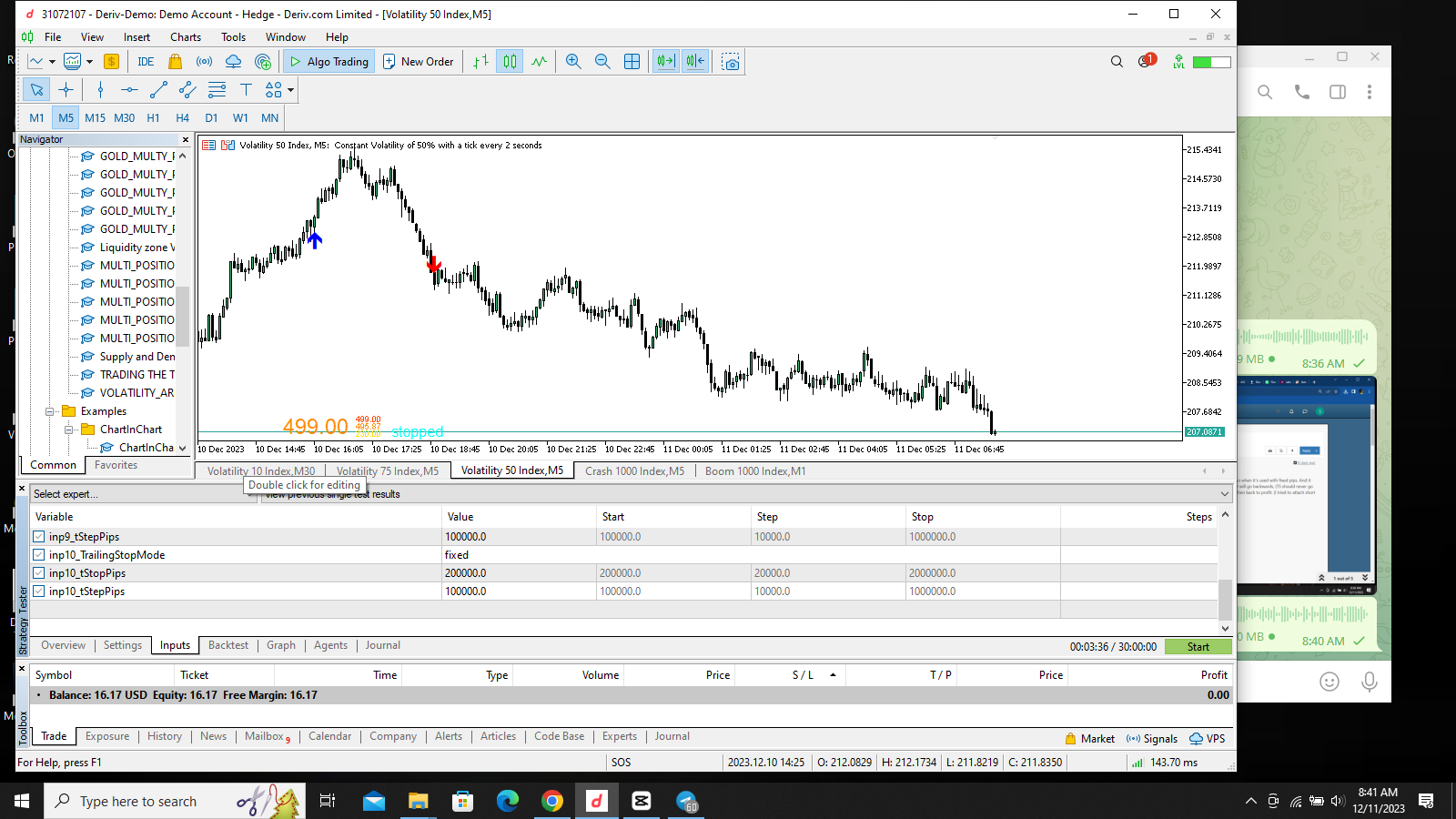Open Telegram from the Windows taskbar

click(x=687, y=801)
